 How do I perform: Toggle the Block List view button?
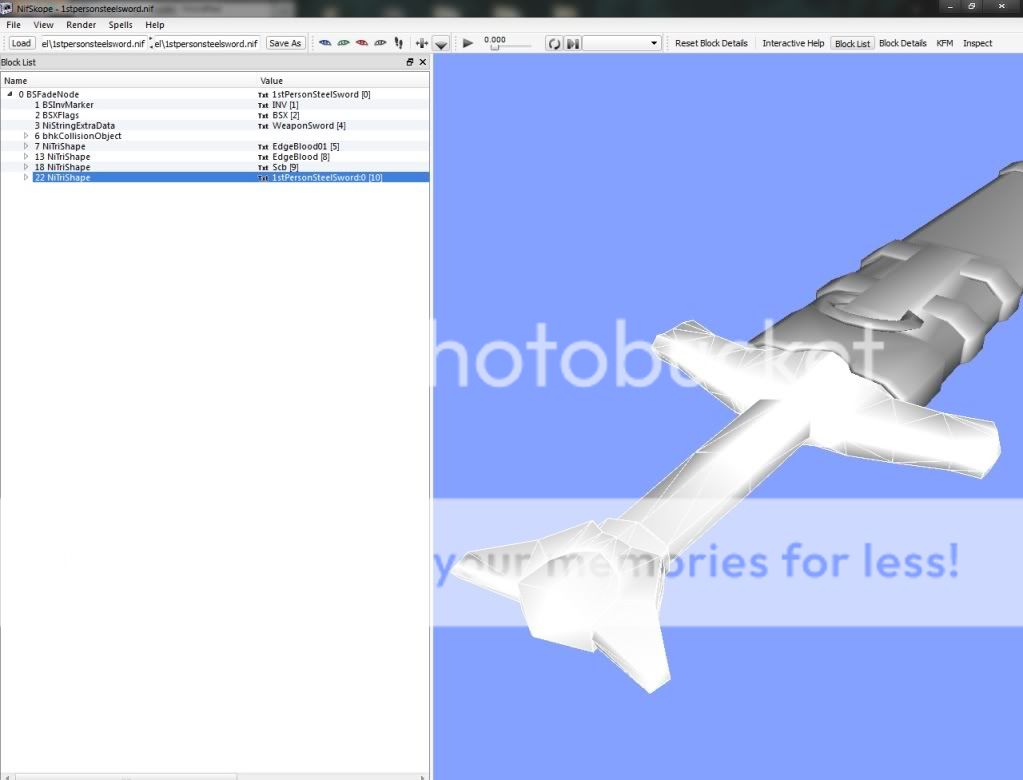[x=852, y=43]
